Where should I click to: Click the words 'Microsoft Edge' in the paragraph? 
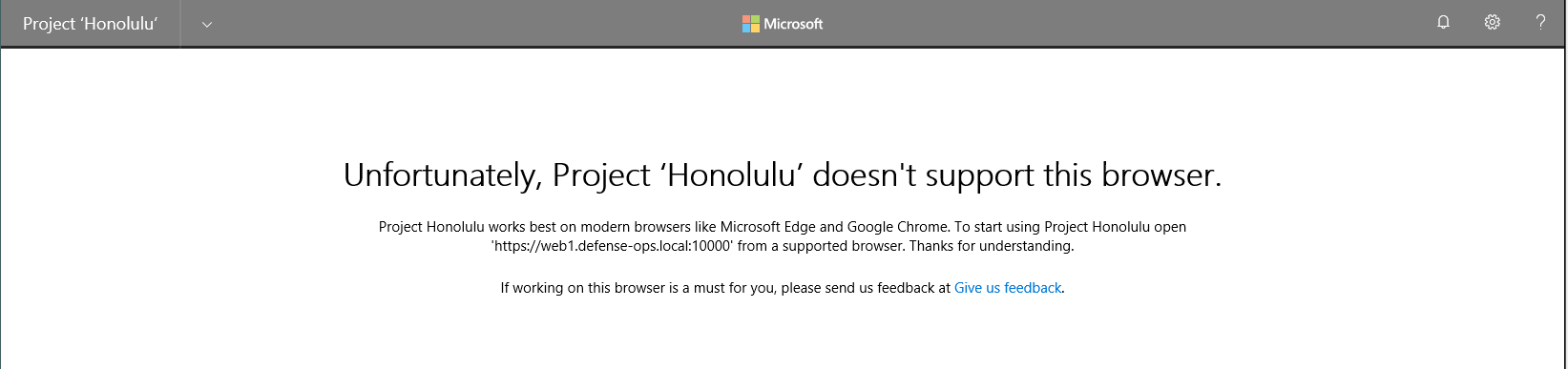(768, 227)
